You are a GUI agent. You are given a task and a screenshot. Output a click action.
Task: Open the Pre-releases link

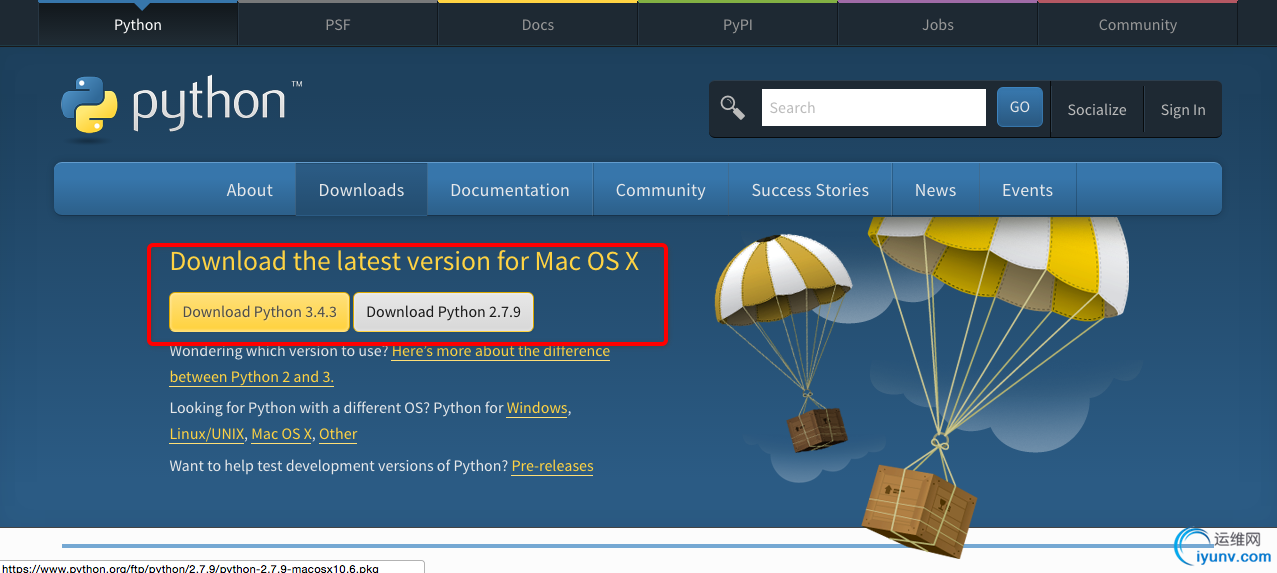553,466
